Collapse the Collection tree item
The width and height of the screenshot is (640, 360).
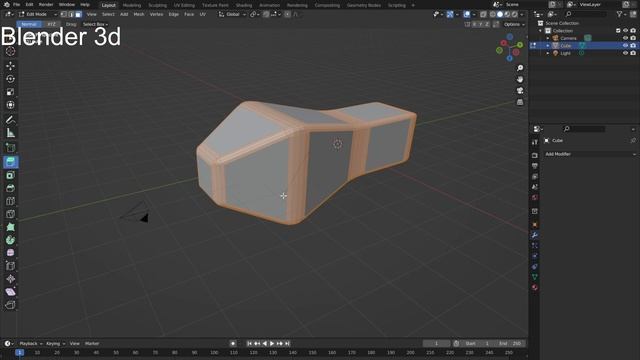pos(541,31)
